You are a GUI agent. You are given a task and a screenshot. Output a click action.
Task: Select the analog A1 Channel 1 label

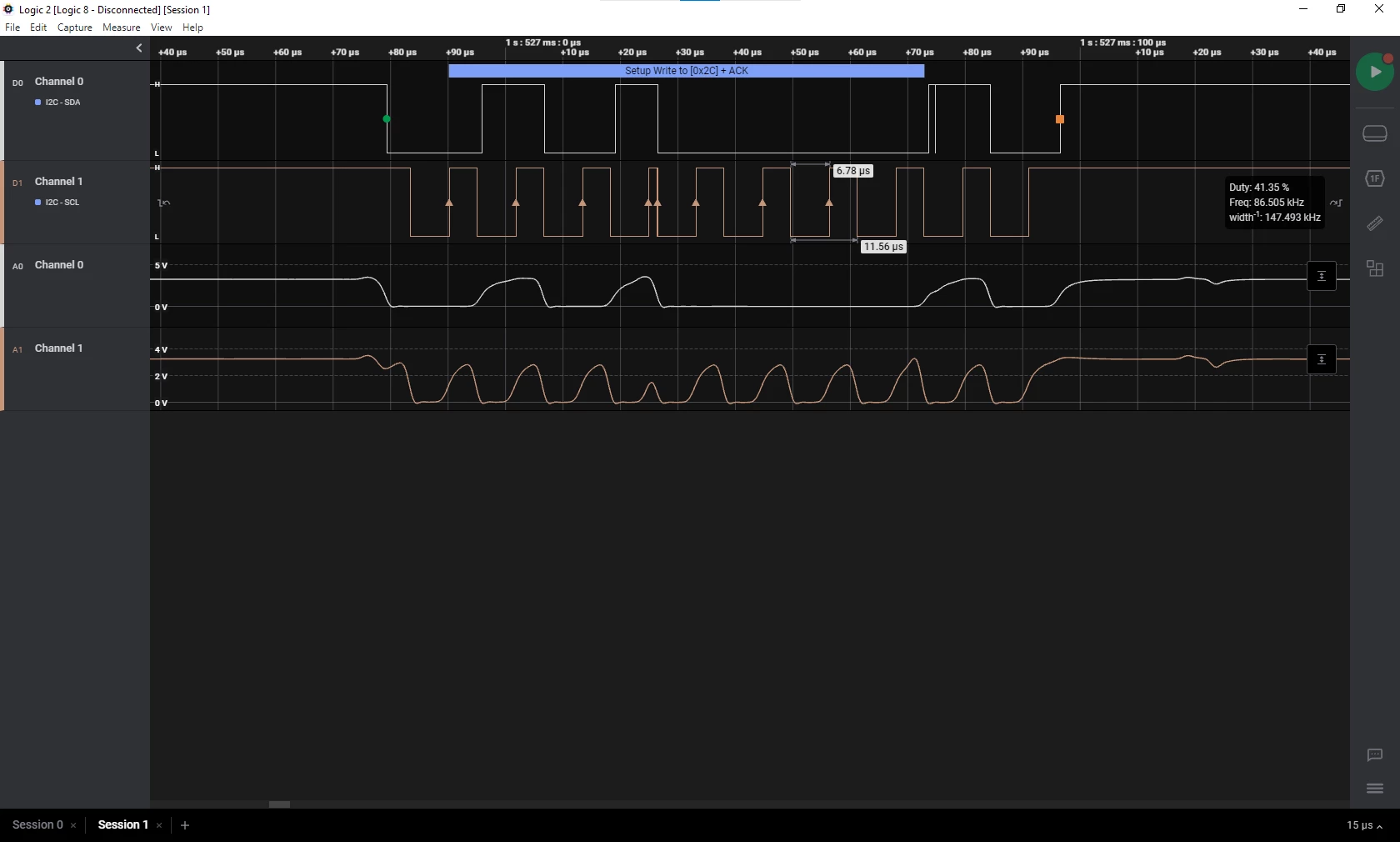click(x=58, y=348)
